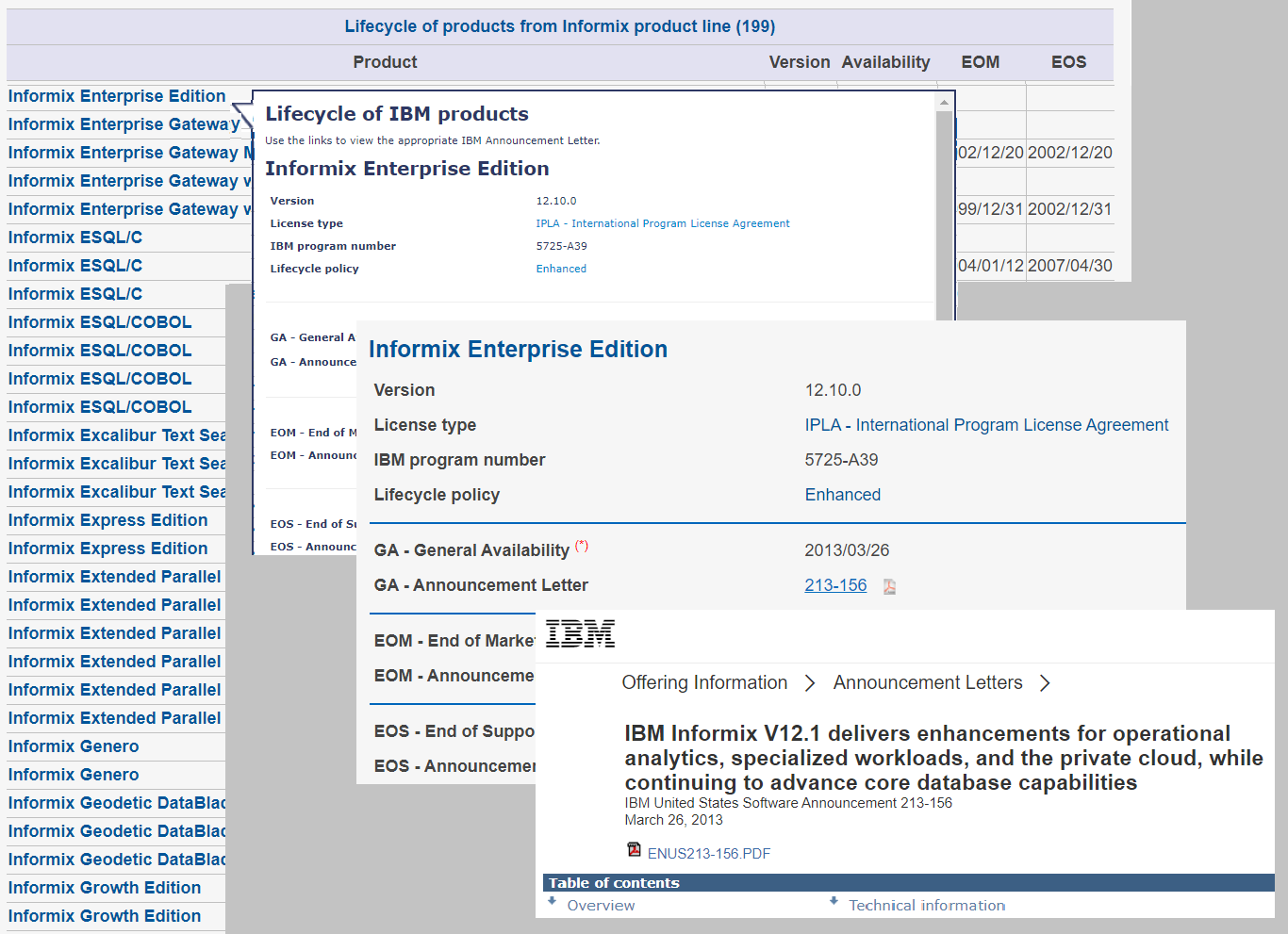Select the EOS date 2002/12/31

1070,209
